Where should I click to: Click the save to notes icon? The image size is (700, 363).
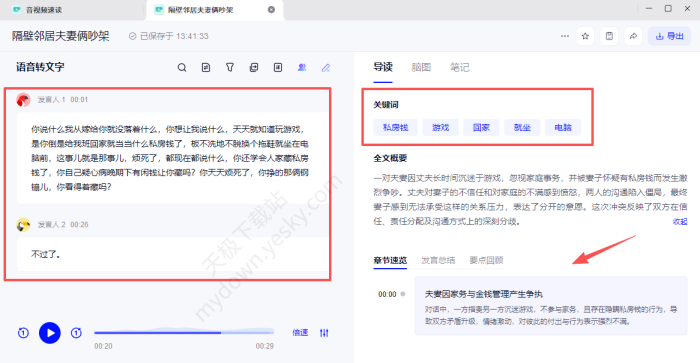click(x=609, y=36)
